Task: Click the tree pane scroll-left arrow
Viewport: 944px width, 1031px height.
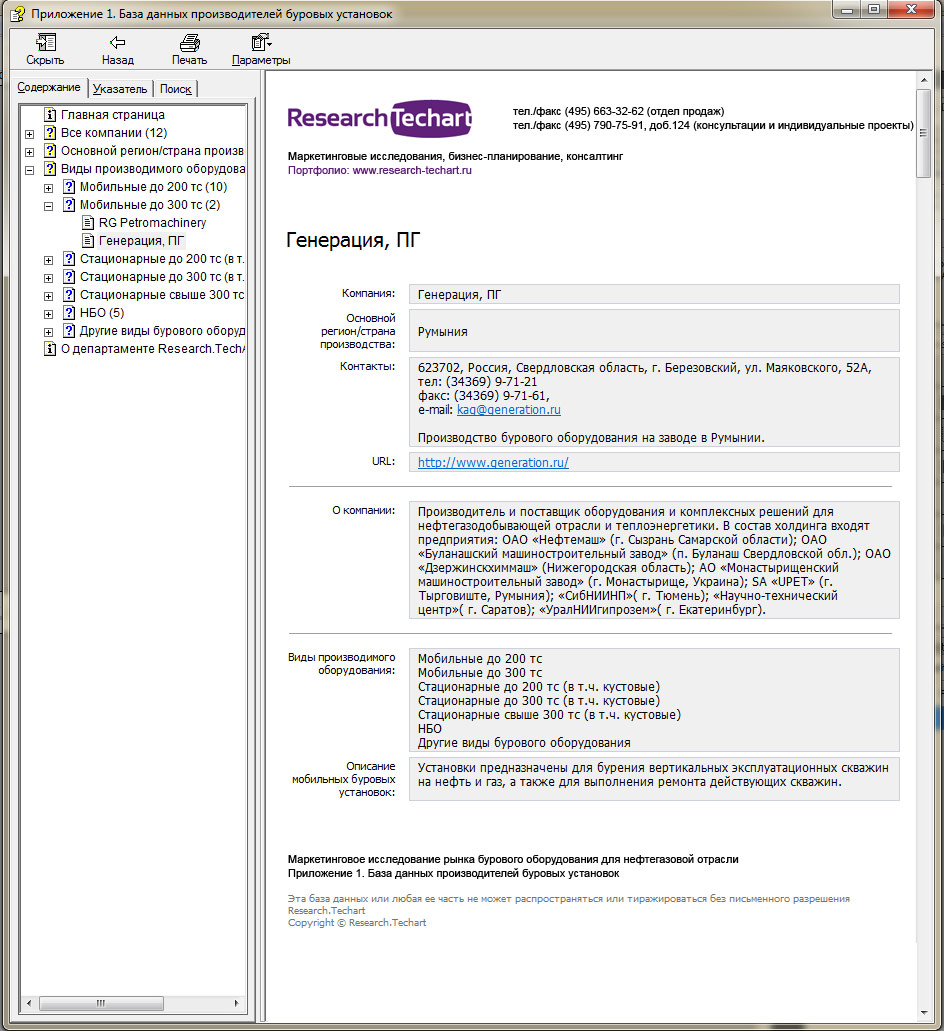Action: [x=28, y=1003]
